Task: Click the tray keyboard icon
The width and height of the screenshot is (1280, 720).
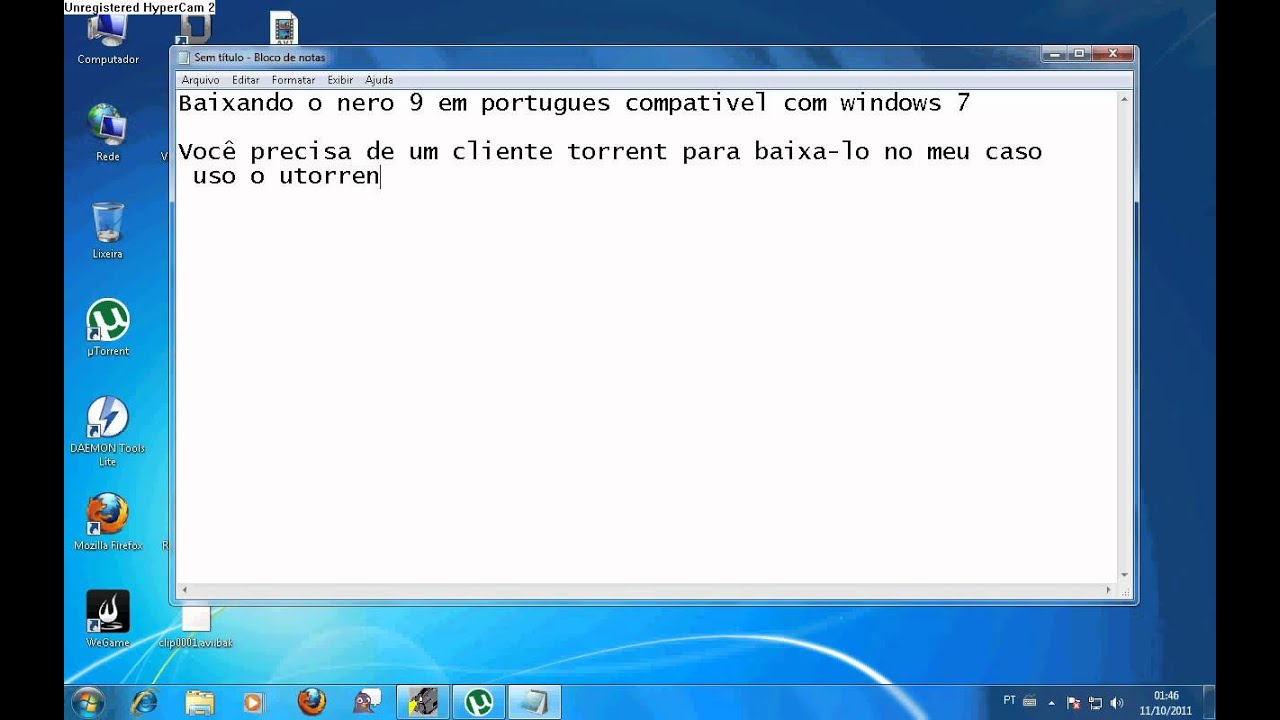Action: [x=1030, y=701]
